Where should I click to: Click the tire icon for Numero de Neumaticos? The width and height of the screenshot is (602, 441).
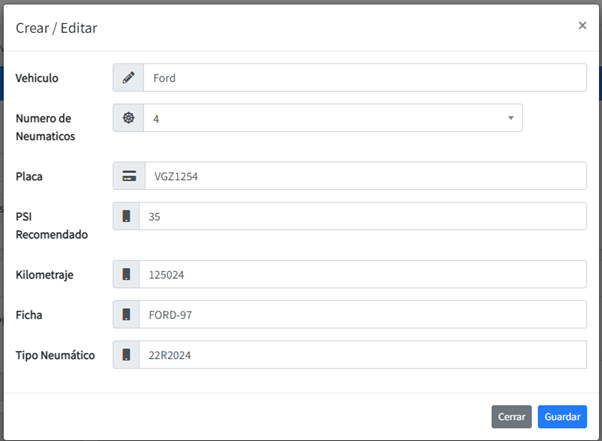point(128,118)
